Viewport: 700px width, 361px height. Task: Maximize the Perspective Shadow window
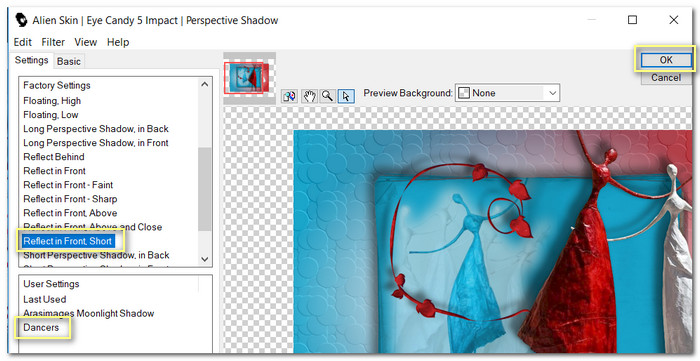click(632, 20)
